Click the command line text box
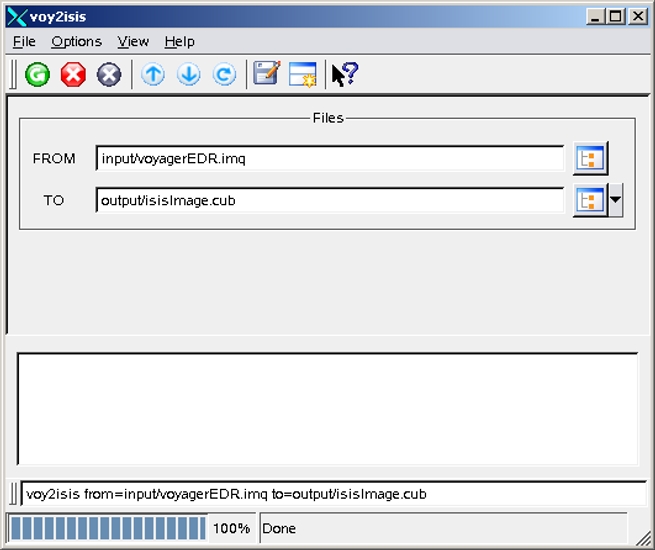 coord(333,494)
